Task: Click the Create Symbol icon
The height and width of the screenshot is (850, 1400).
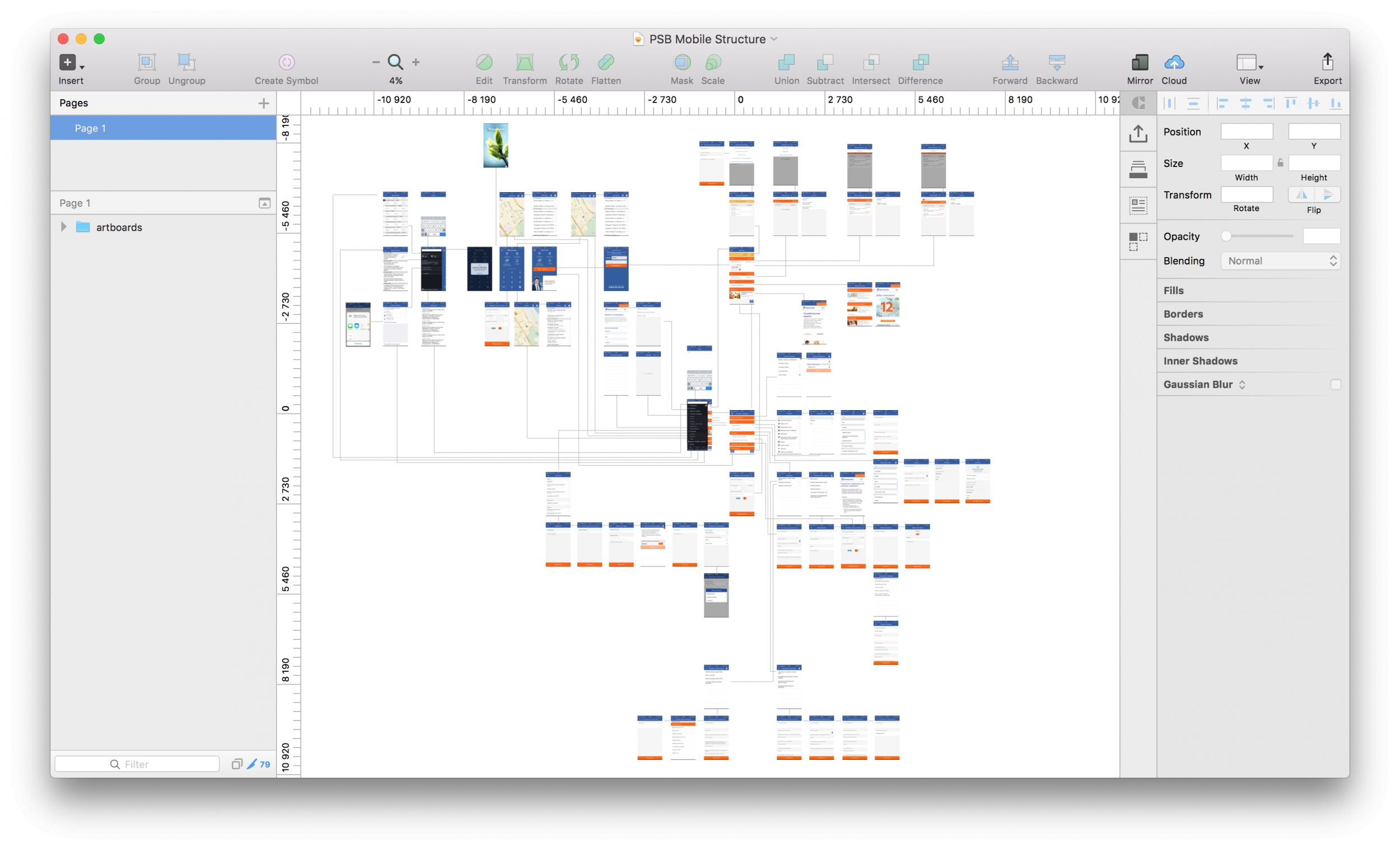Action: pyautogui.click(x=286, y=62)
